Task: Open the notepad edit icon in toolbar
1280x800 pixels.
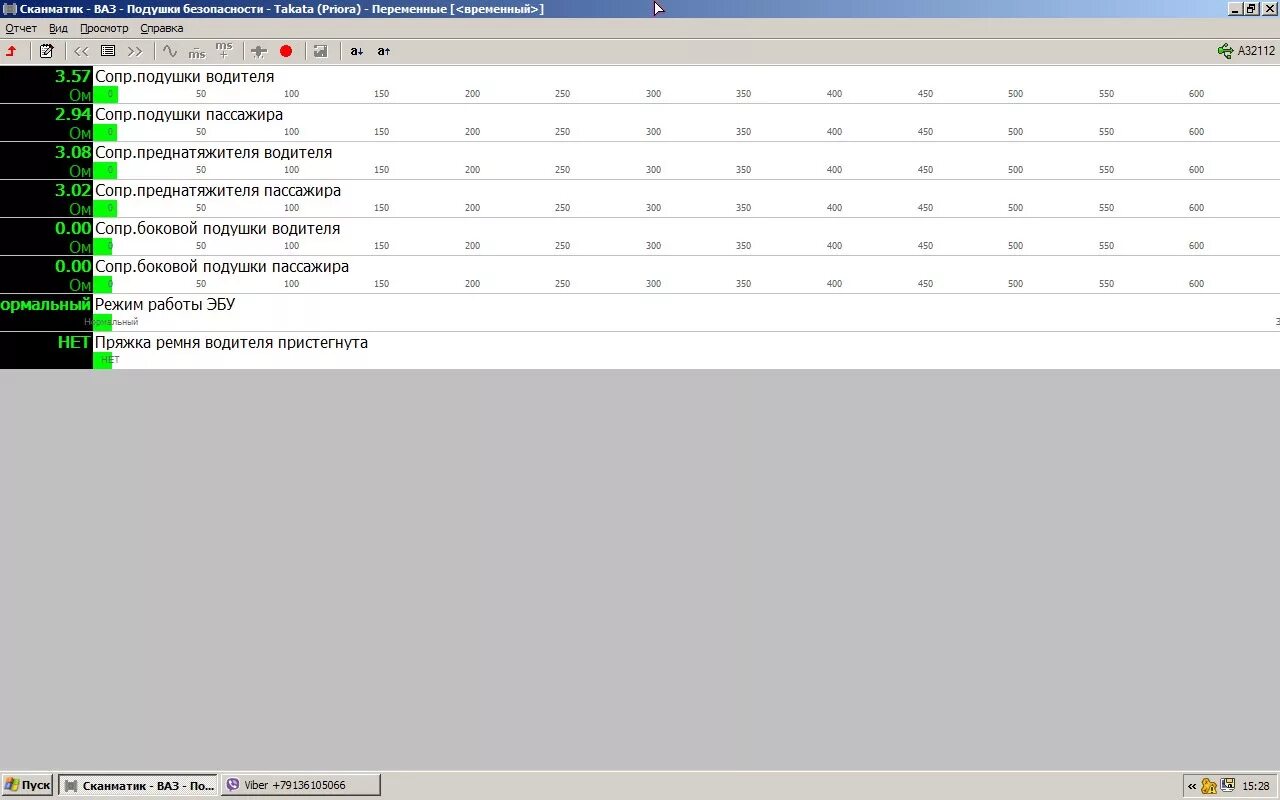Action: point(46,51)
